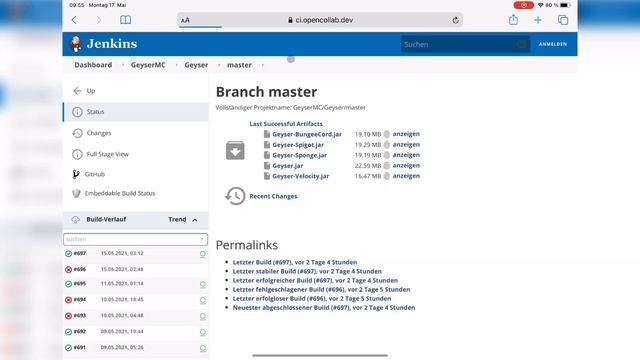Select the Status sidebar item
640x360 pixels.
pos(136,112)
